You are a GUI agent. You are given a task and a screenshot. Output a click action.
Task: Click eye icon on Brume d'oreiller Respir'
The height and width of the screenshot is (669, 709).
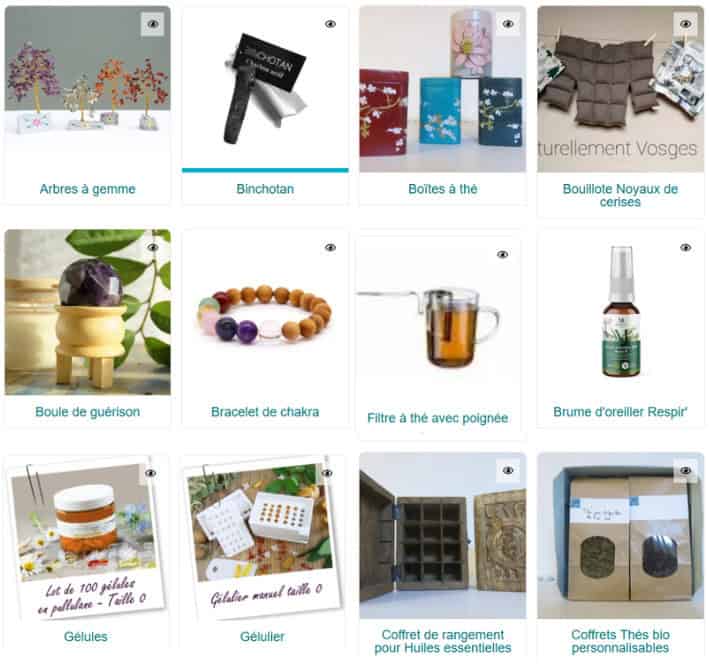click(x=686, y=247)
